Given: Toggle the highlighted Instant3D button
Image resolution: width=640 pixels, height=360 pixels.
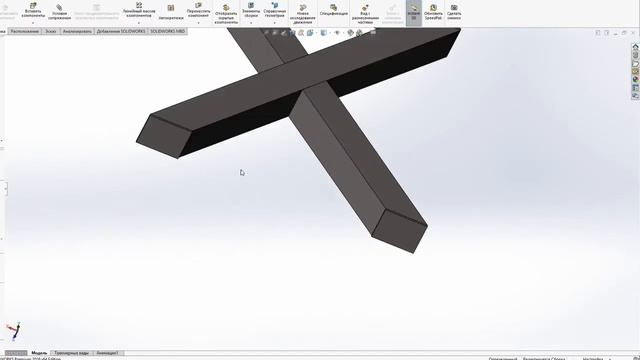Looking at the screenshot, I should point(413,12).
